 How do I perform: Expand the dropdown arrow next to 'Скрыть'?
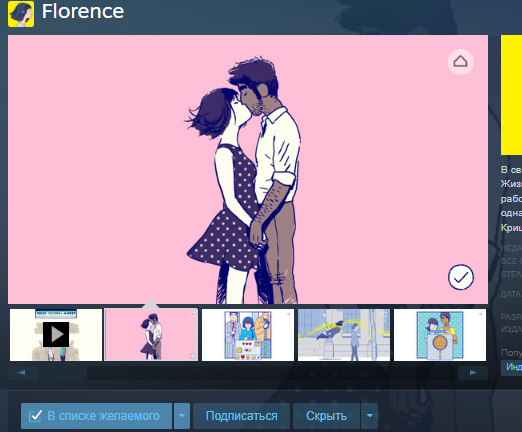pyautogui.click(x=369, y=416)
